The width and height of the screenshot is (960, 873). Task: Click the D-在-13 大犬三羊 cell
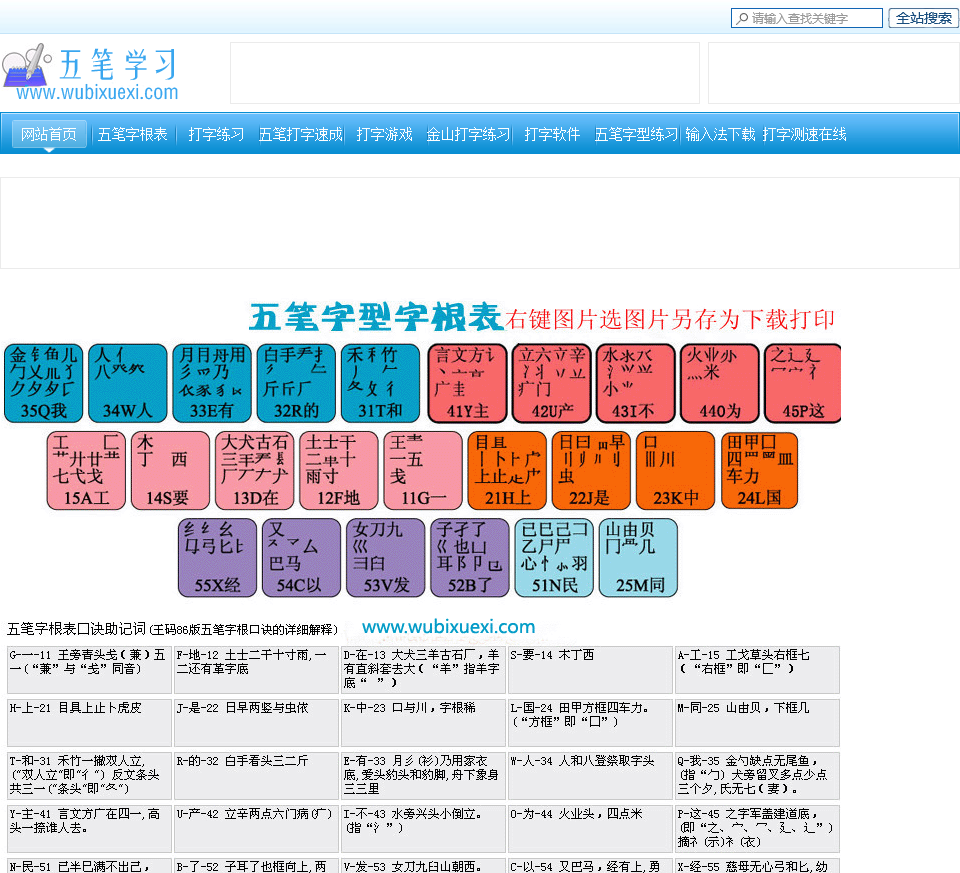pos(423,670)
